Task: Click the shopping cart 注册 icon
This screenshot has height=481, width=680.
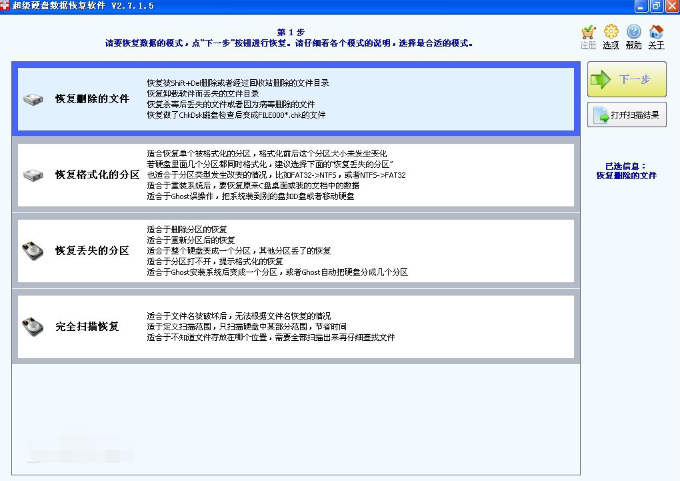Action: click(588, 32)
